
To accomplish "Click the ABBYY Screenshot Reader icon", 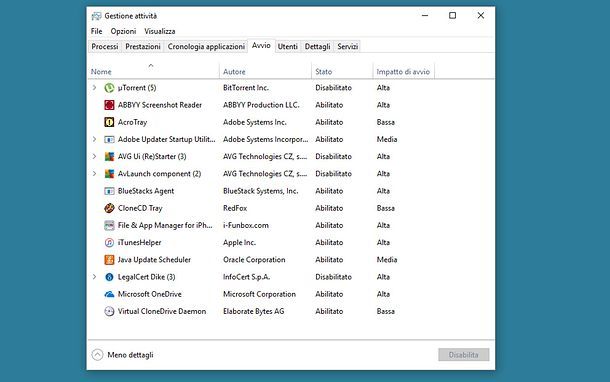I will [x=109, y=105].
